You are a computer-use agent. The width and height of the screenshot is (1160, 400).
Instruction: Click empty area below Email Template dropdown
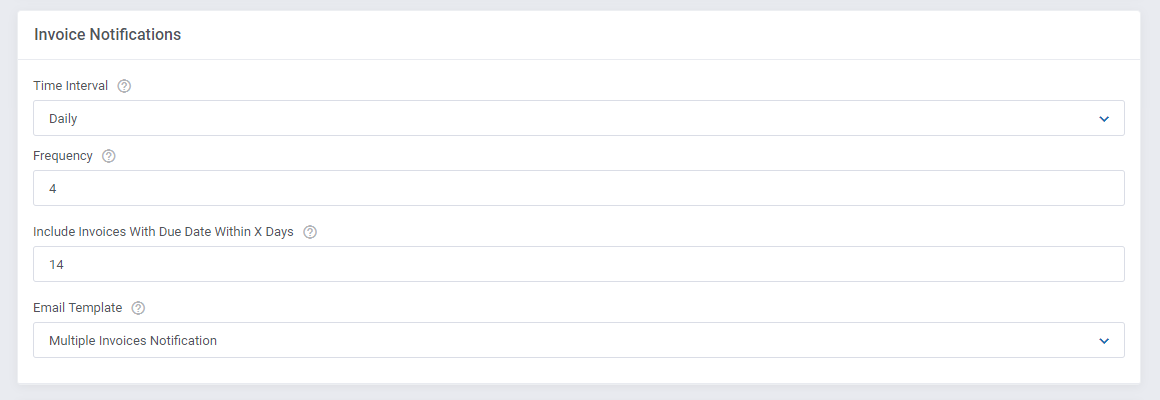pos(579,370)
